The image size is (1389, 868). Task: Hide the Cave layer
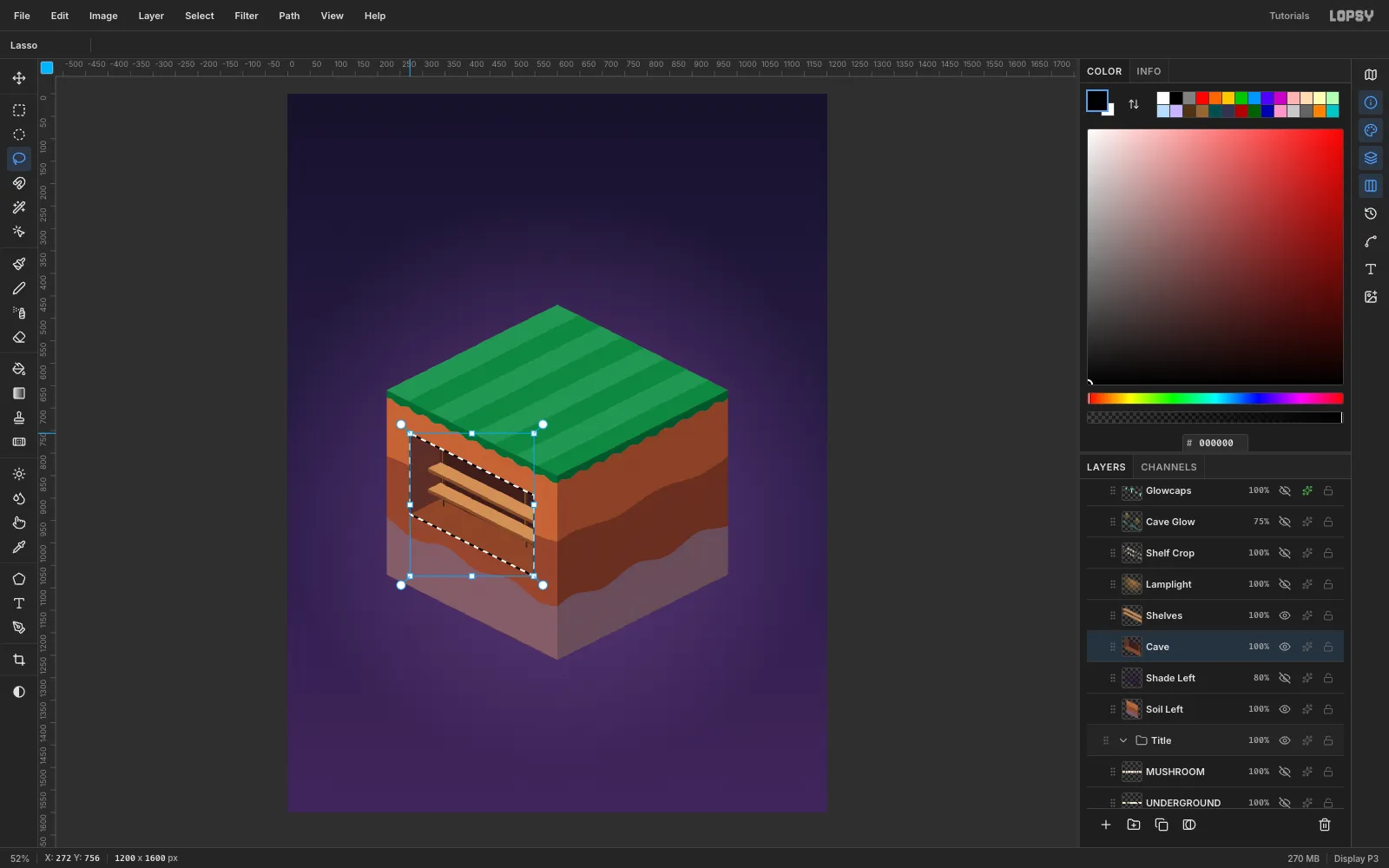[x=1285, y=647]
